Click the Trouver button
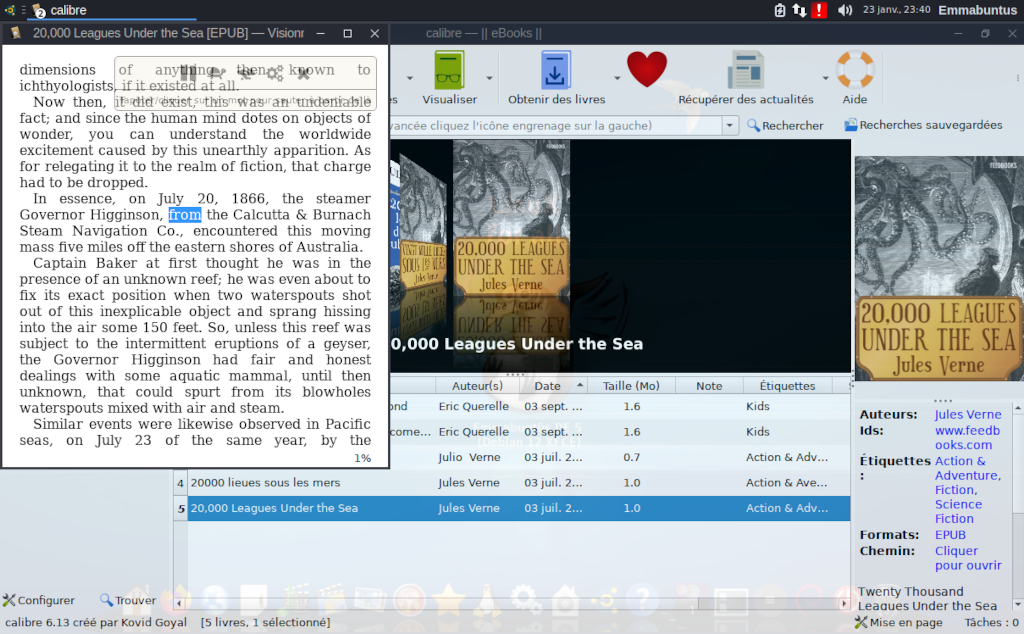This screenshot has height=634, width=1024. tap(128, 600)
